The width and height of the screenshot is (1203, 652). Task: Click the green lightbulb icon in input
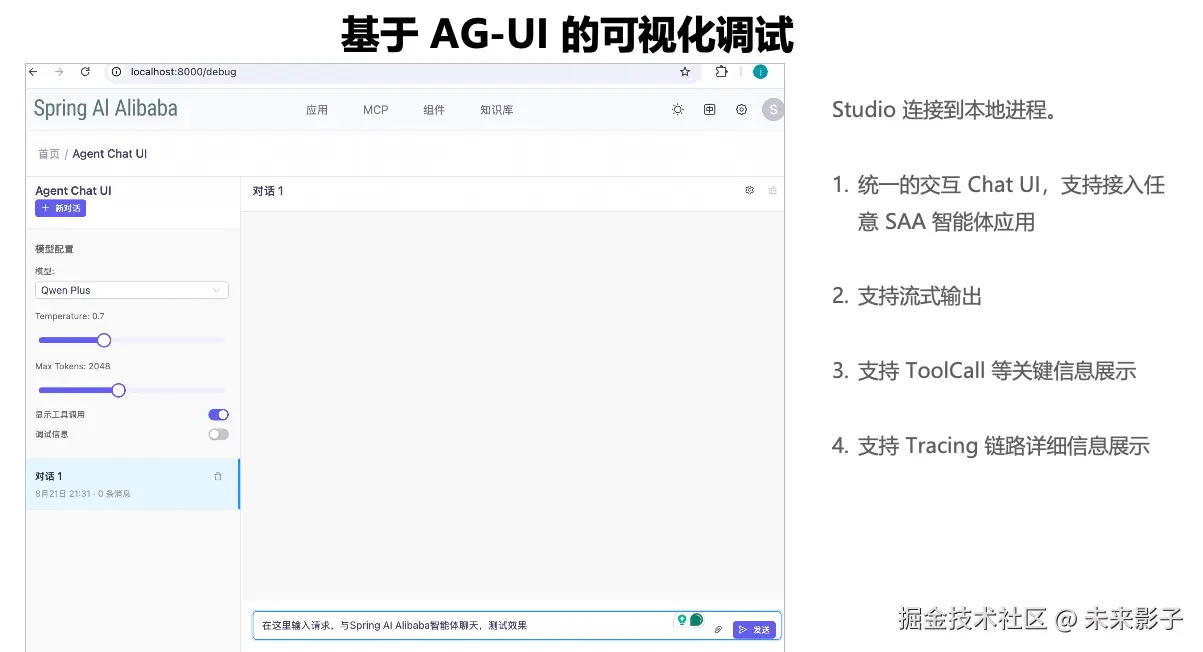682,620
